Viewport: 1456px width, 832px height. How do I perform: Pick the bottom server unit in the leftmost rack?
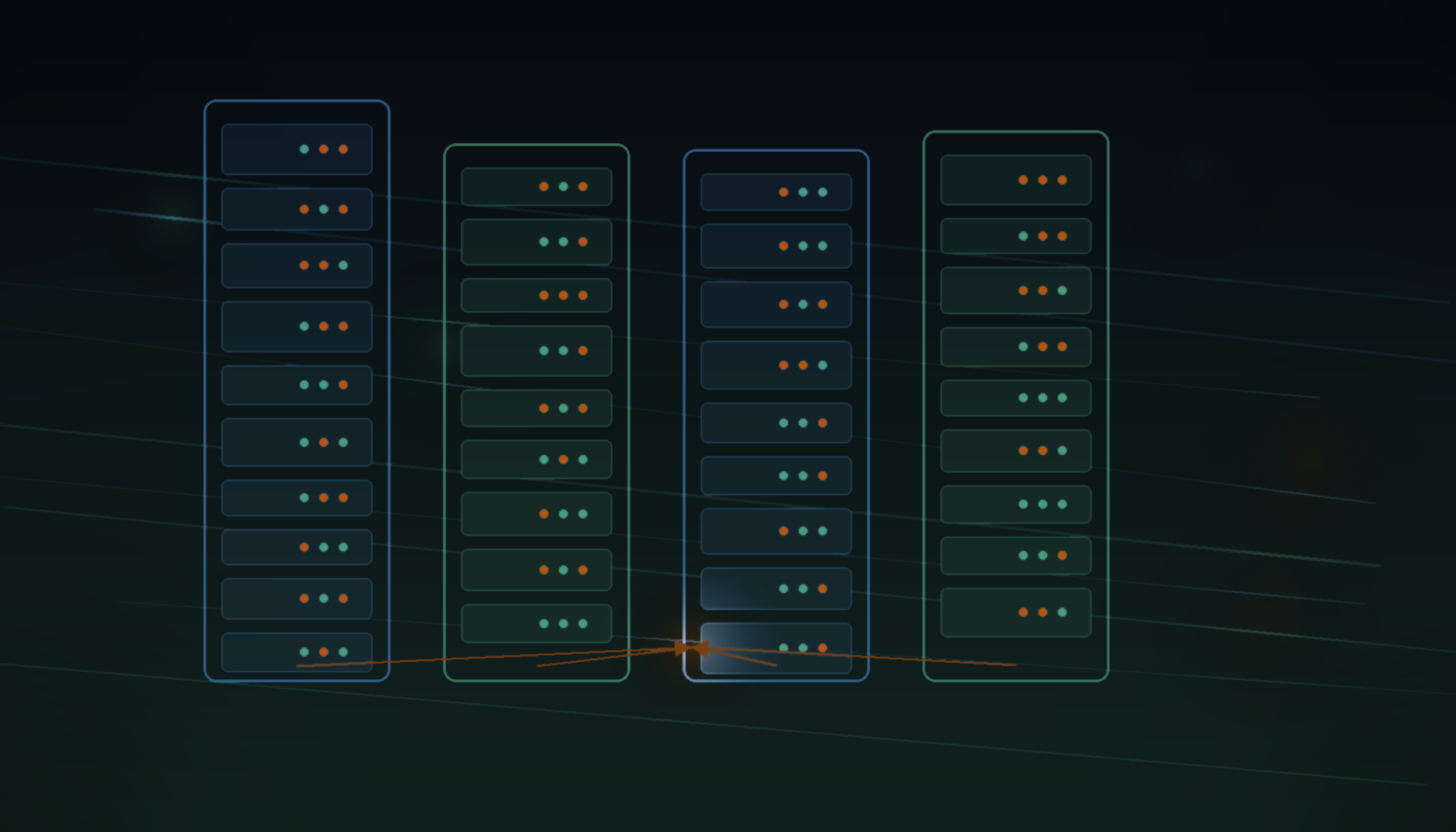coord(297,652)
